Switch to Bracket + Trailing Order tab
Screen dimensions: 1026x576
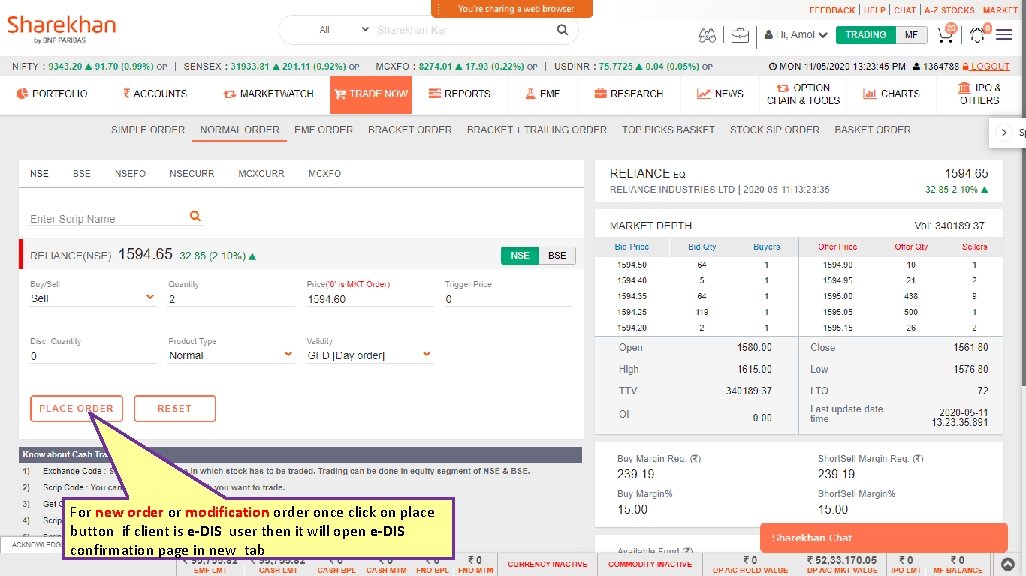click(x=537, y=130)
